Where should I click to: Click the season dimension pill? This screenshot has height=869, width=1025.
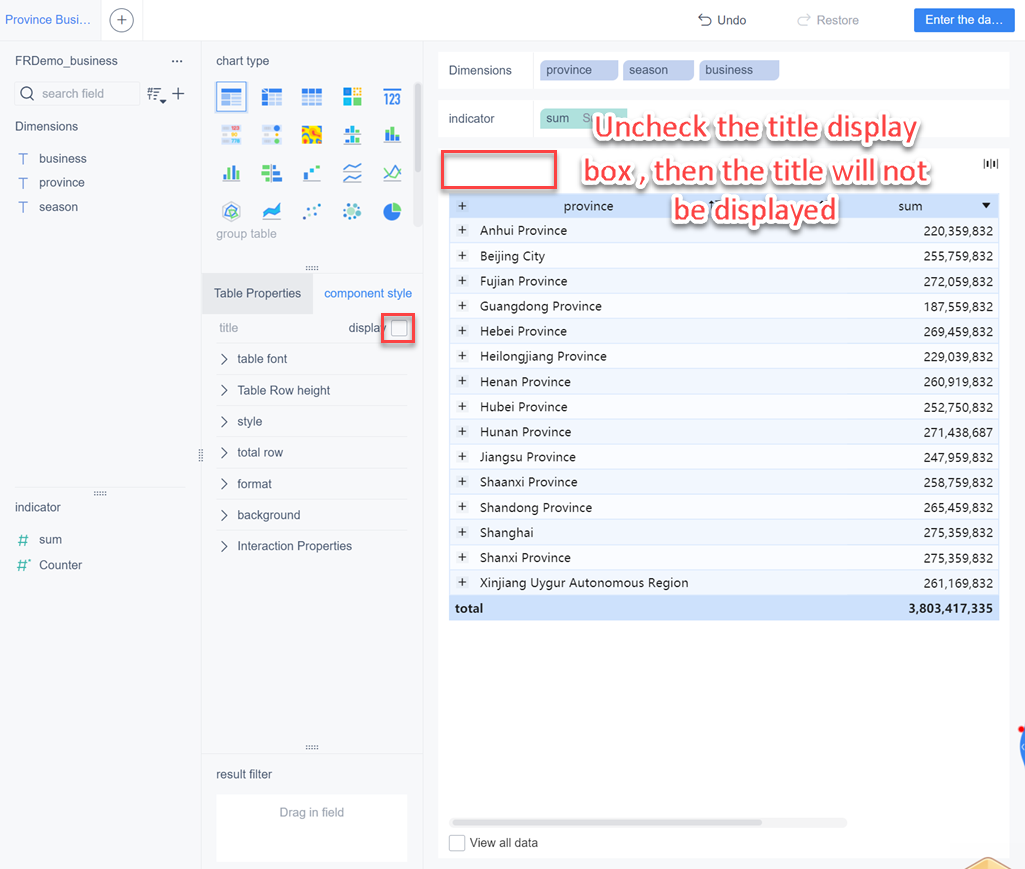tap(658, 70)
